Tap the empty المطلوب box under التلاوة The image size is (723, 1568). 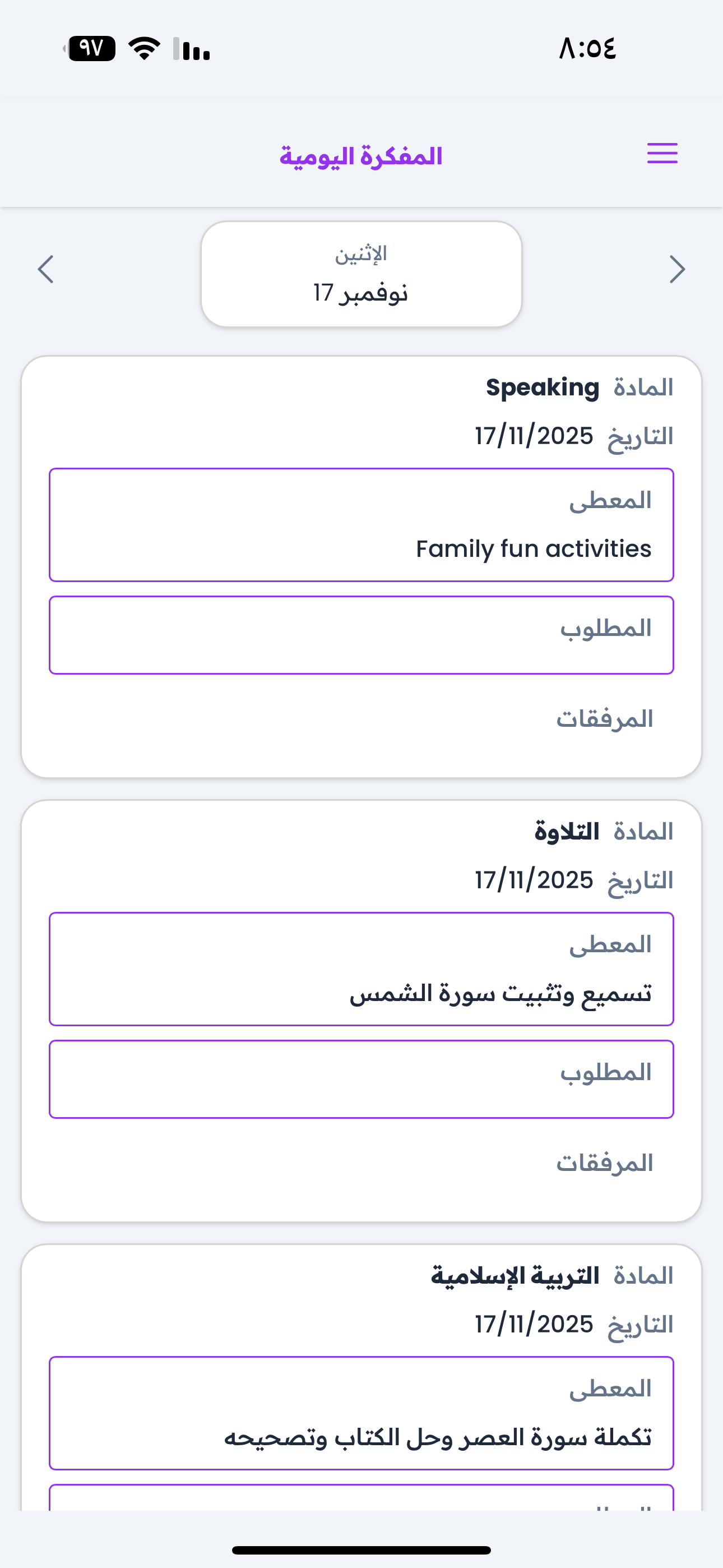point(361,1079)
